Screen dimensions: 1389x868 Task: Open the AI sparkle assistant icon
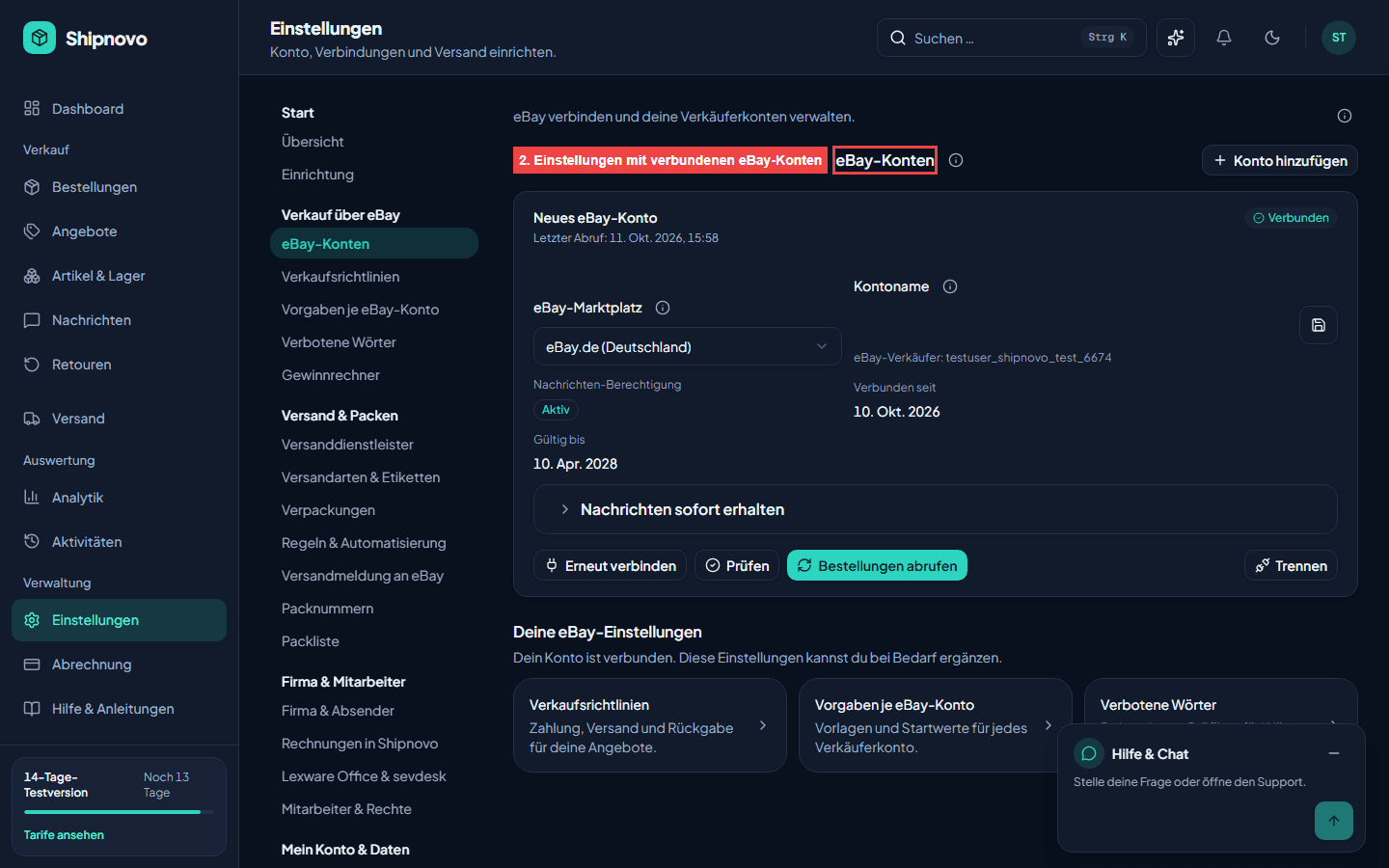[1176, 38]
